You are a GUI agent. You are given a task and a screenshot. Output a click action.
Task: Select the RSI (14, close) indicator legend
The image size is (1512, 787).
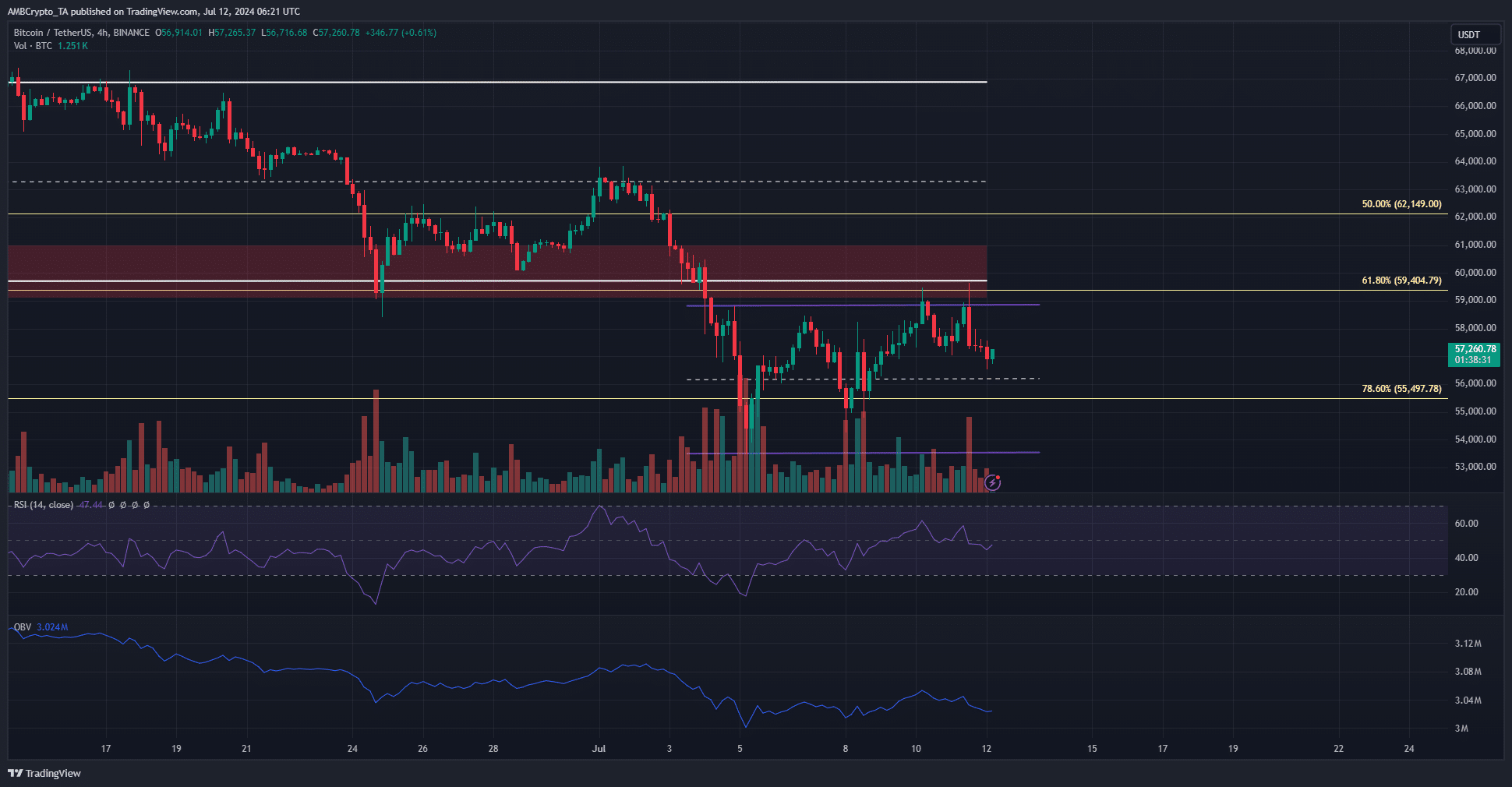[44, 505]
